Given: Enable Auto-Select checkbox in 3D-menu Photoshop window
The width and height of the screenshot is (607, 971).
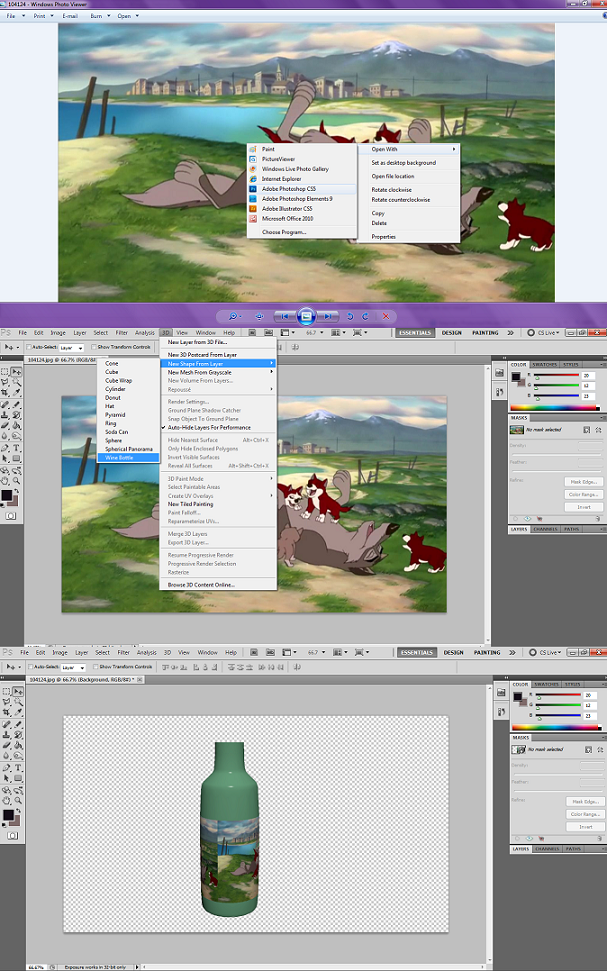Looking at the screenshot, I should pyautogui.click(x=28, y=347).
